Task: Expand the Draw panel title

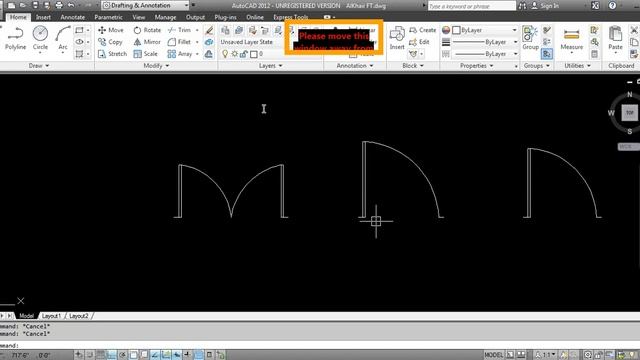Action: [x=39, y=66]
